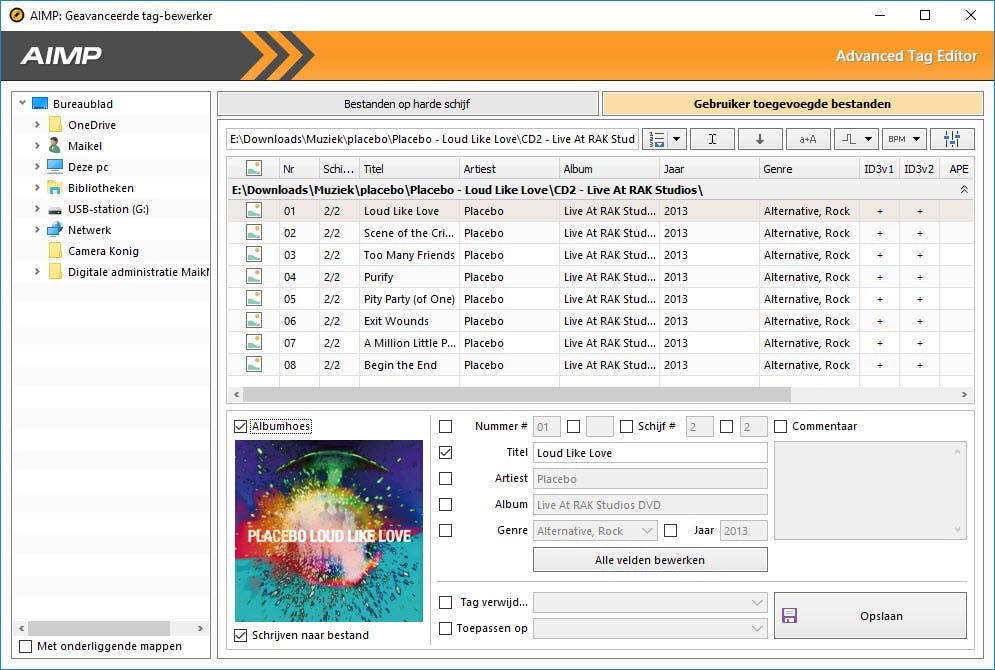The height and width of the screenshot is (670, 995).
Task: Select the USB-station (G:) drive icon
Action: (55, 209)
